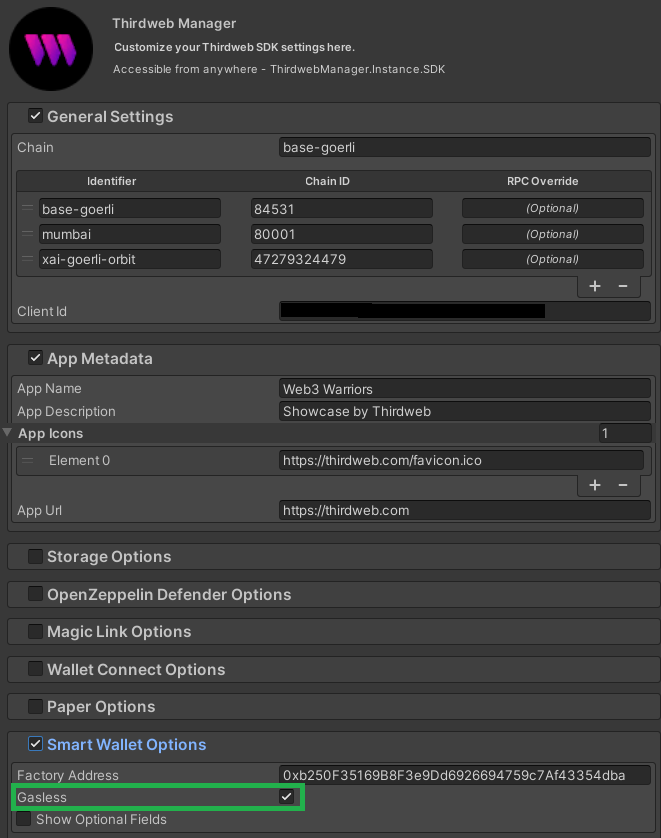
Task: Grab the xai-goerli-orbit row reorder handle
Action: pyautogui.click(x=27, y=259)
